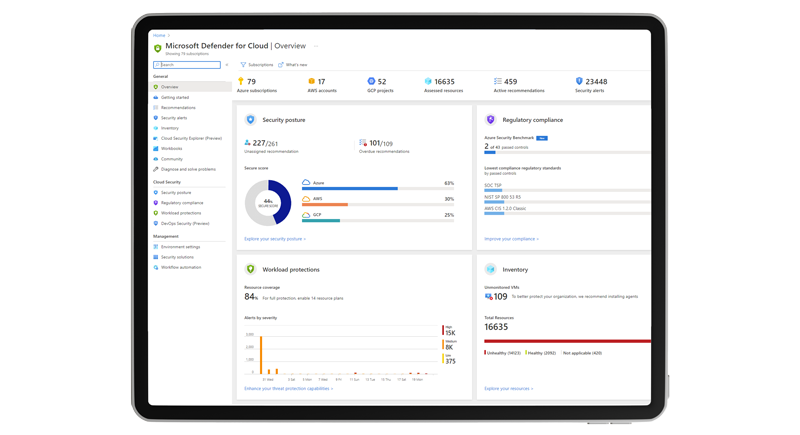Click the tall orange alerts bar in chart
Viewport: 800px width, 435px height.
[261, 355]
